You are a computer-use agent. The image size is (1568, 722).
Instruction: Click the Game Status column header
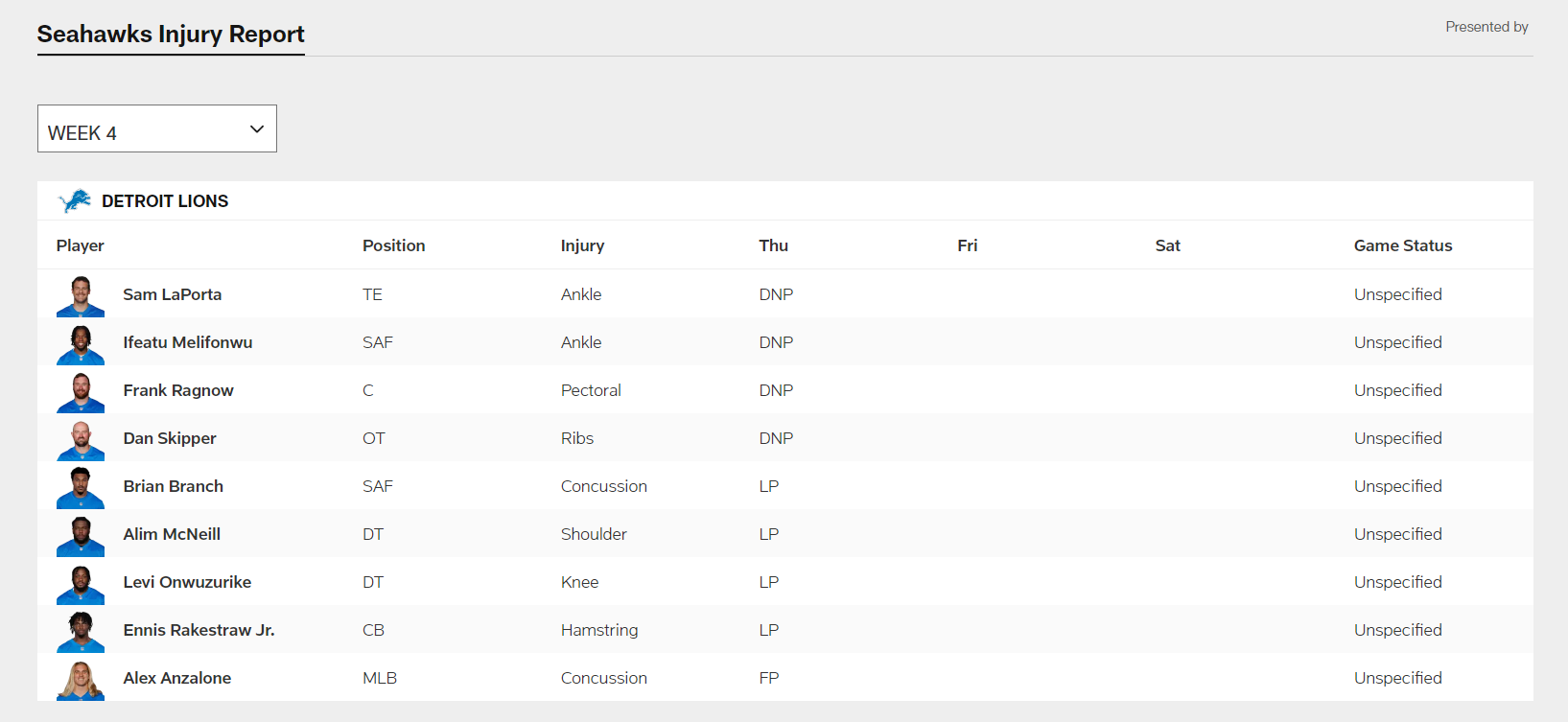pyautogui.click(x=1402, y=245)
